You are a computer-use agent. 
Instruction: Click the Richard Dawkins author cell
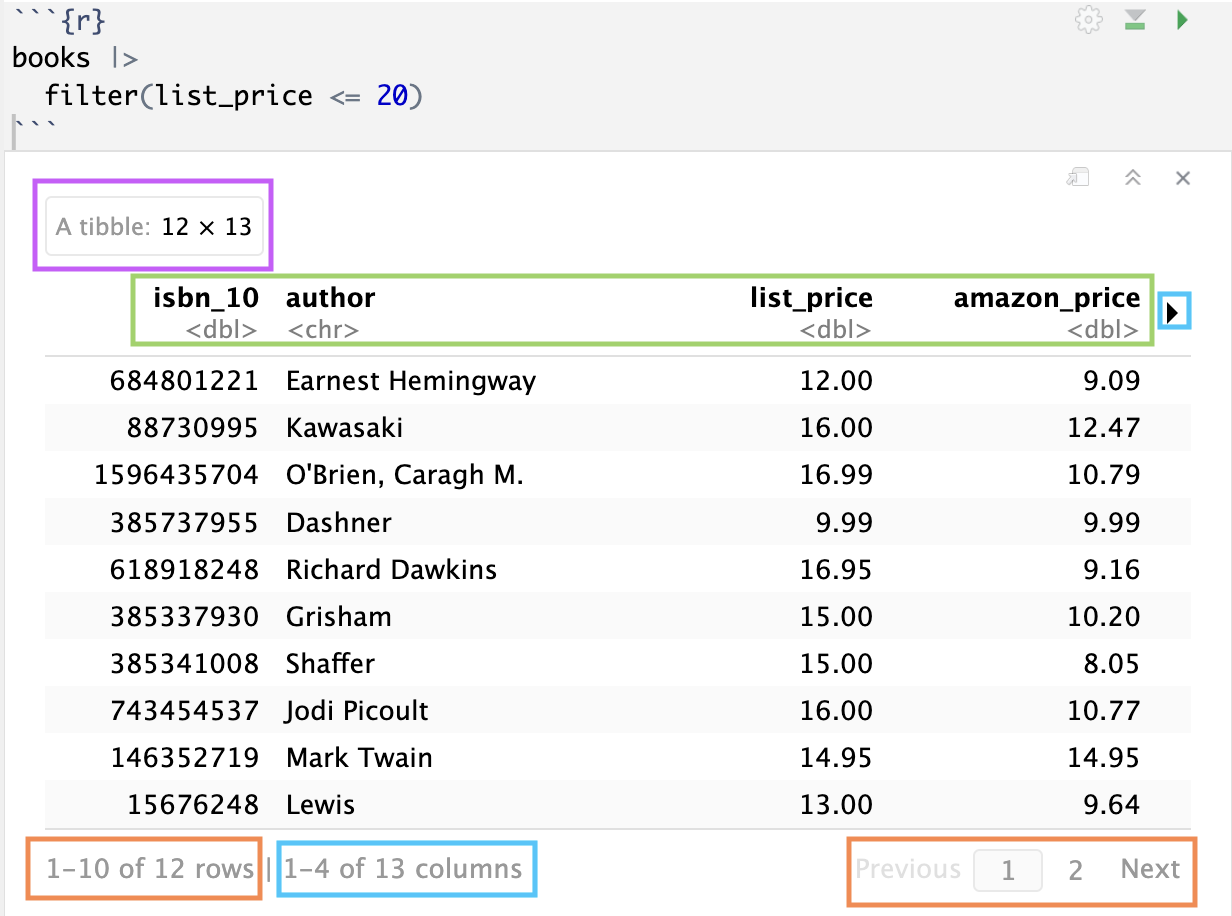pyautogui.click(x=391, y=570)
